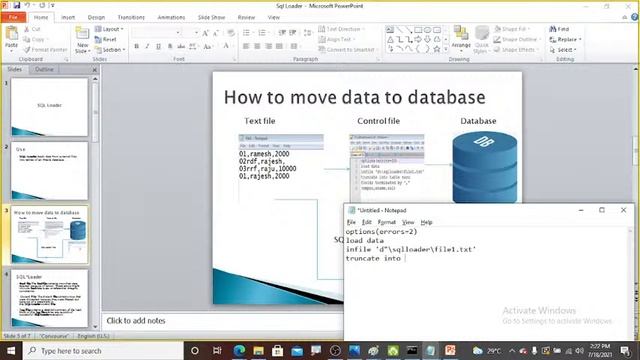Image resolution: width=640 pixels, height=360 pixels.
Task: Click Align Text button
Action: 337,39
